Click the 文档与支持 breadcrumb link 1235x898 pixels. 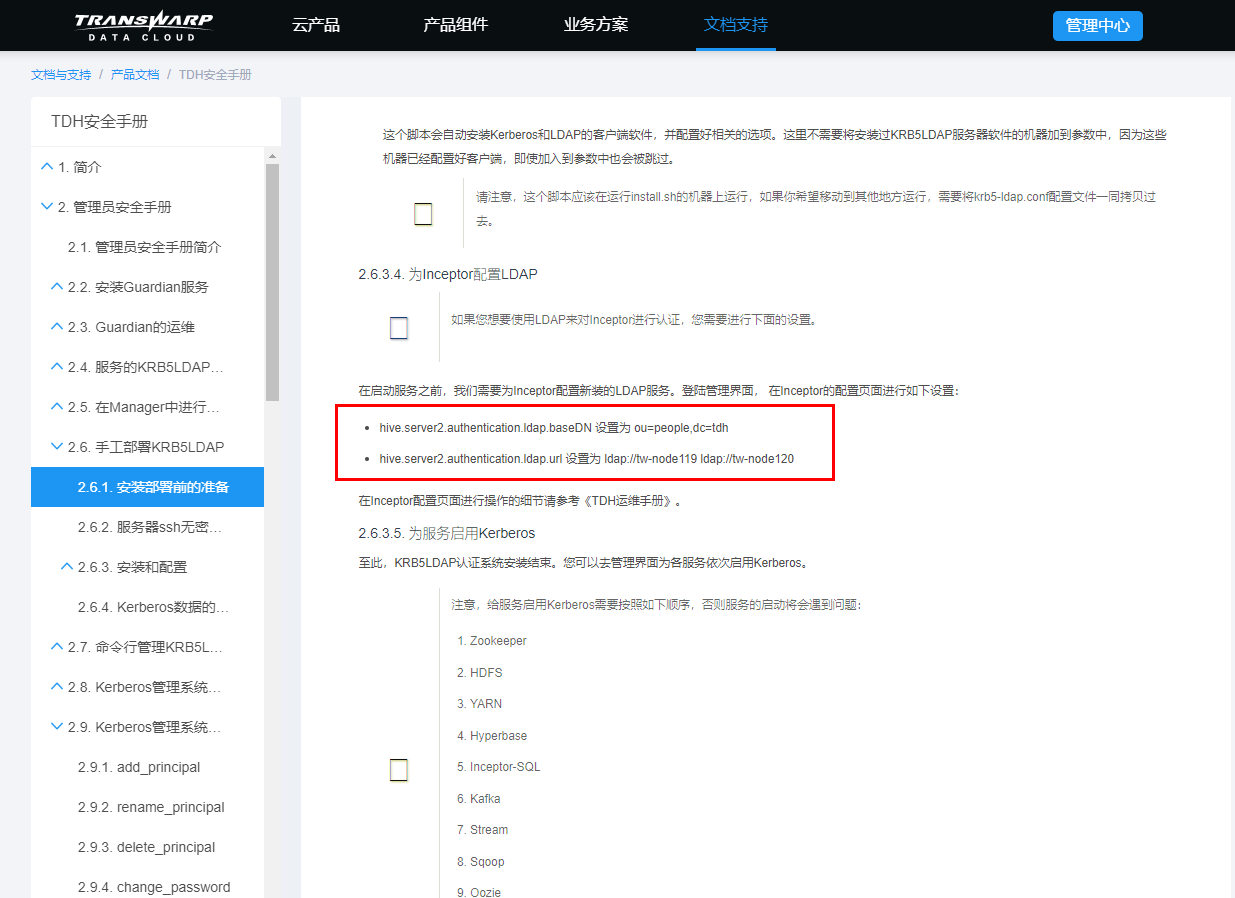(60, 75)
